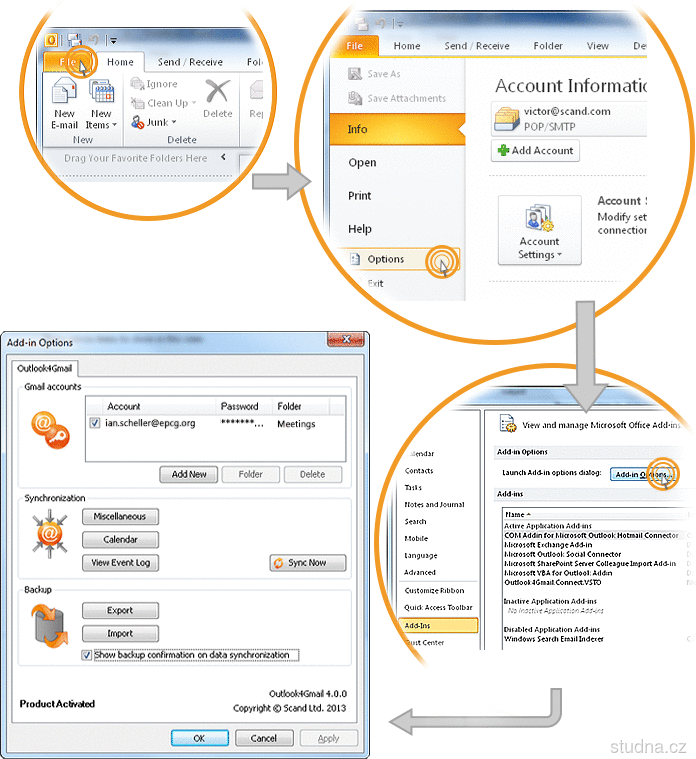Select Customize Ribbon in the Options sidebar
Screen dimensions: 696x759
tap(434, 591)
